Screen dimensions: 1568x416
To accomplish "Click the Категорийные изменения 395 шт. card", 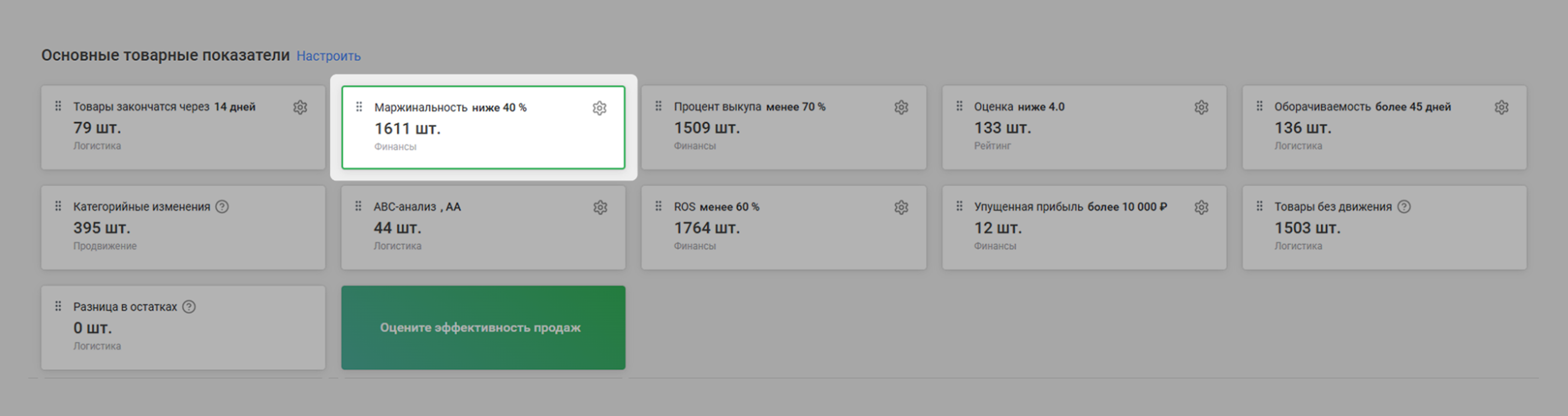I will 183,234.
